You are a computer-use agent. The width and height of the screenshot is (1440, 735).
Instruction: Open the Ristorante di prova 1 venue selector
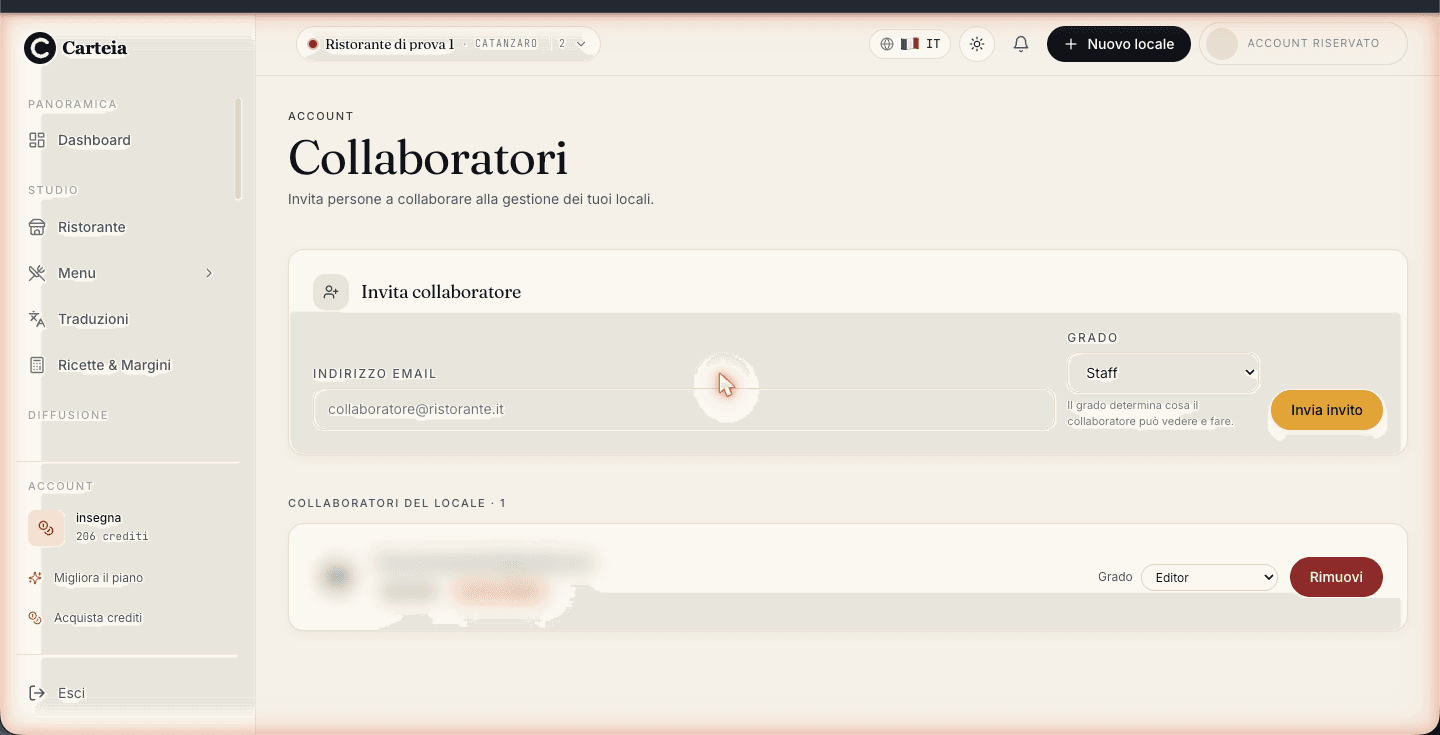[x=448, y=44]
